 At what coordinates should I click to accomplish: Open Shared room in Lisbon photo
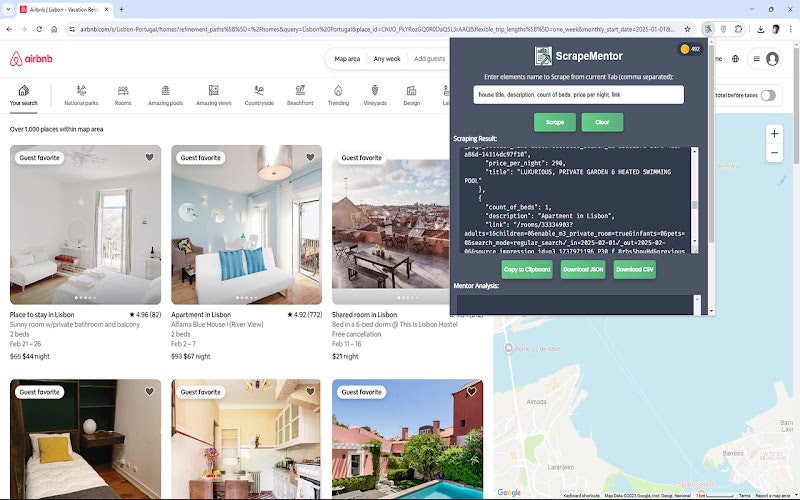point(390,224)
